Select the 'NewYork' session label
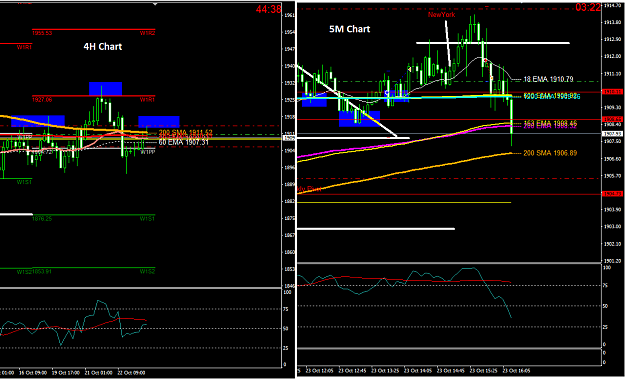This screenshot has height=379, width=625. click(x=441, y=15)
